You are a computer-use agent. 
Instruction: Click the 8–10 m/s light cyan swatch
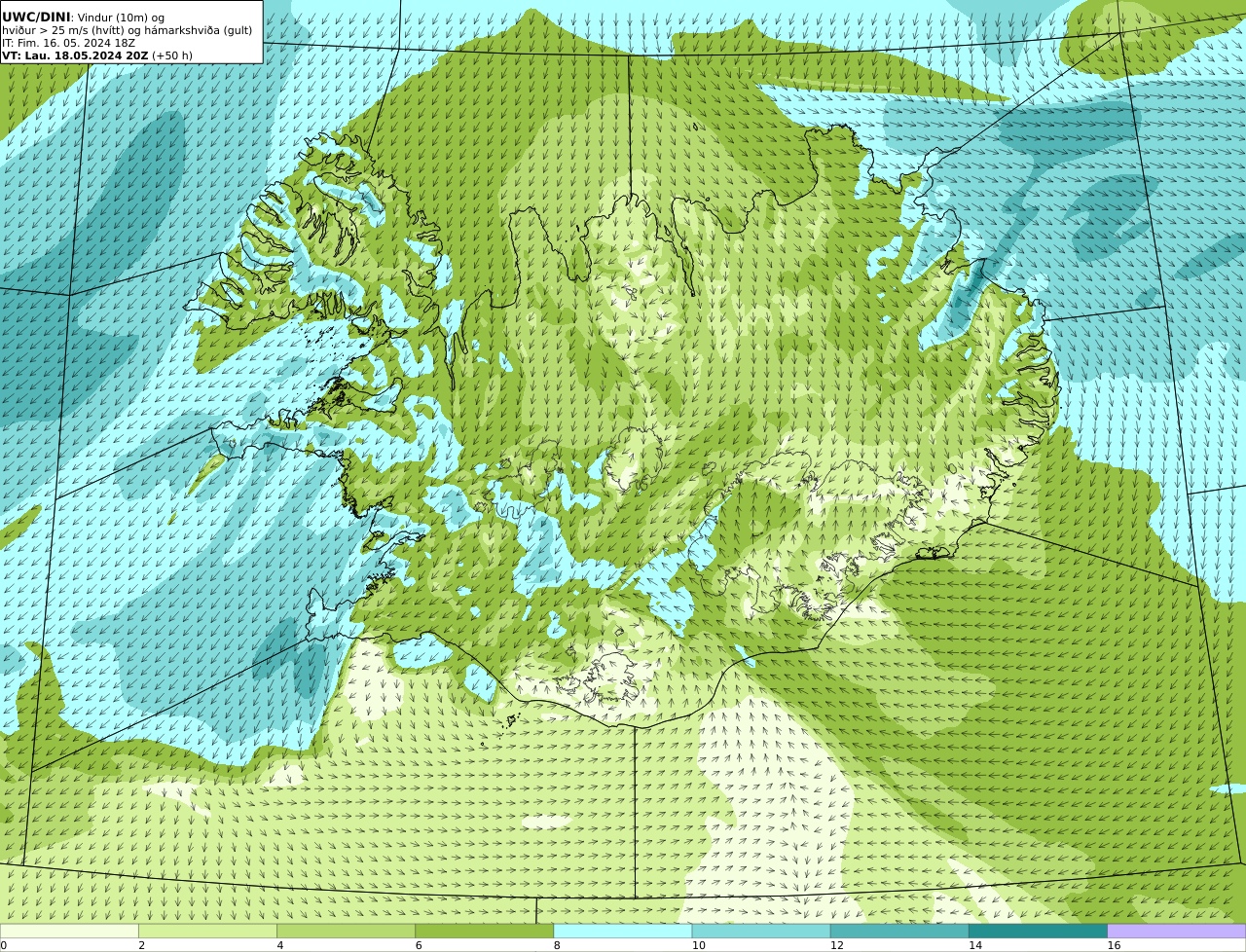coord(623,931)
